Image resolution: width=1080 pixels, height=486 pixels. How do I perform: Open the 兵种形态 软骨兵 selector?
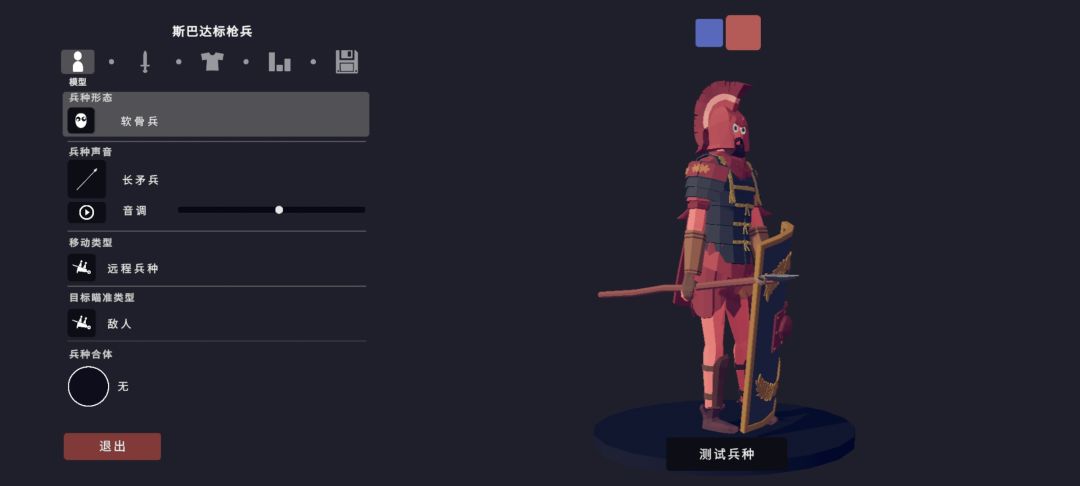216,114
